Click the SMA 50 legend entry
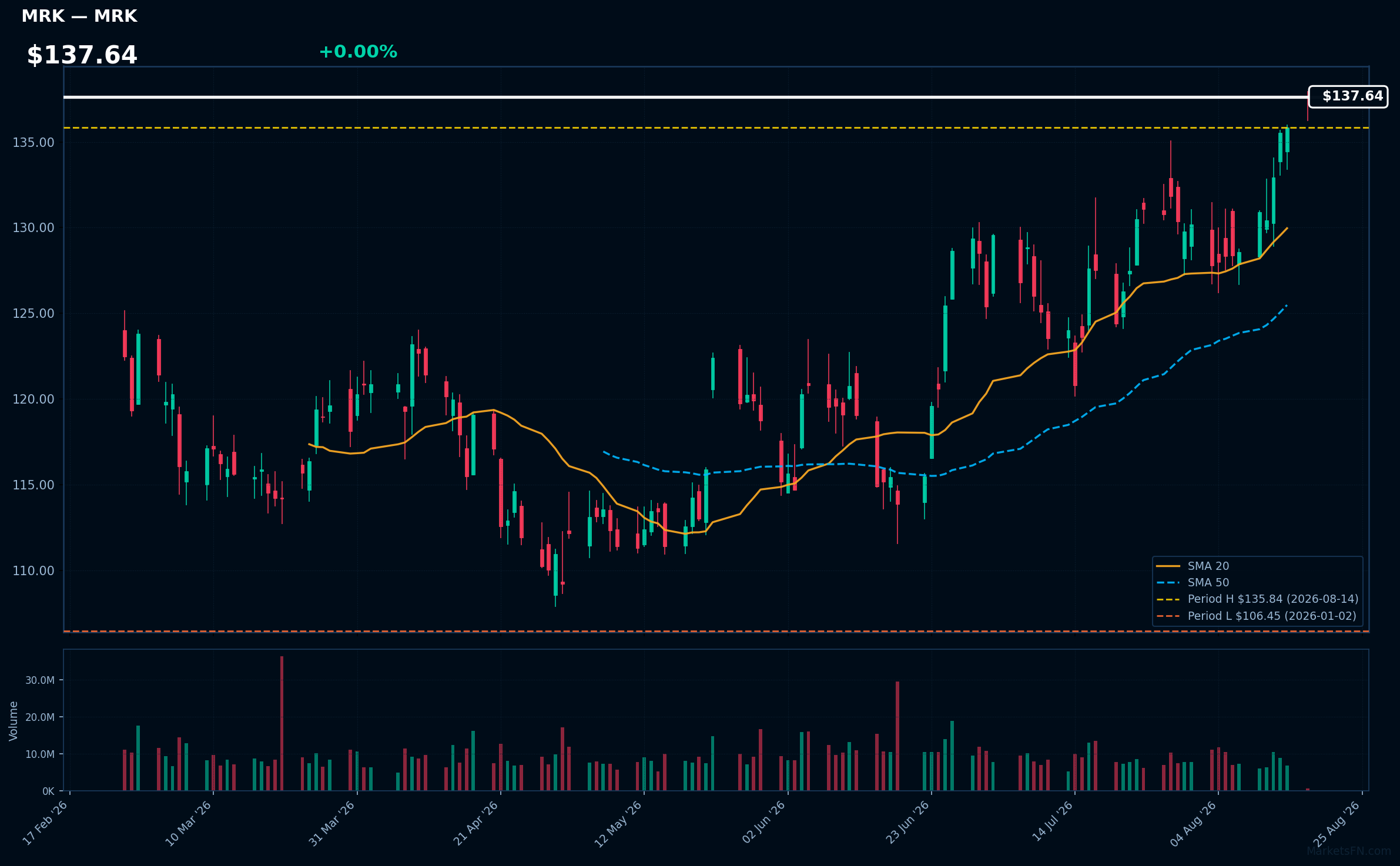 point(1193,582)
